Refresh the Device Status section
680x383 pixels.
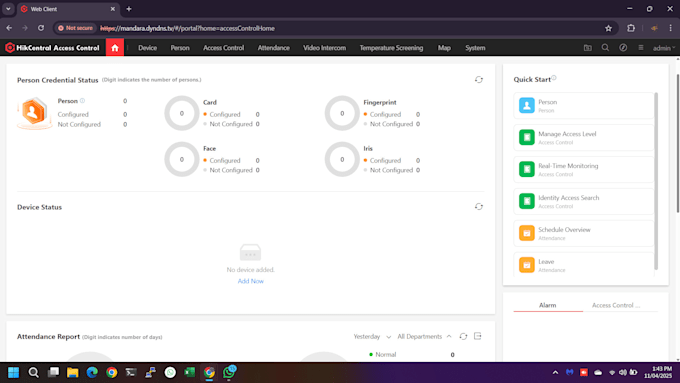(478, 207)
